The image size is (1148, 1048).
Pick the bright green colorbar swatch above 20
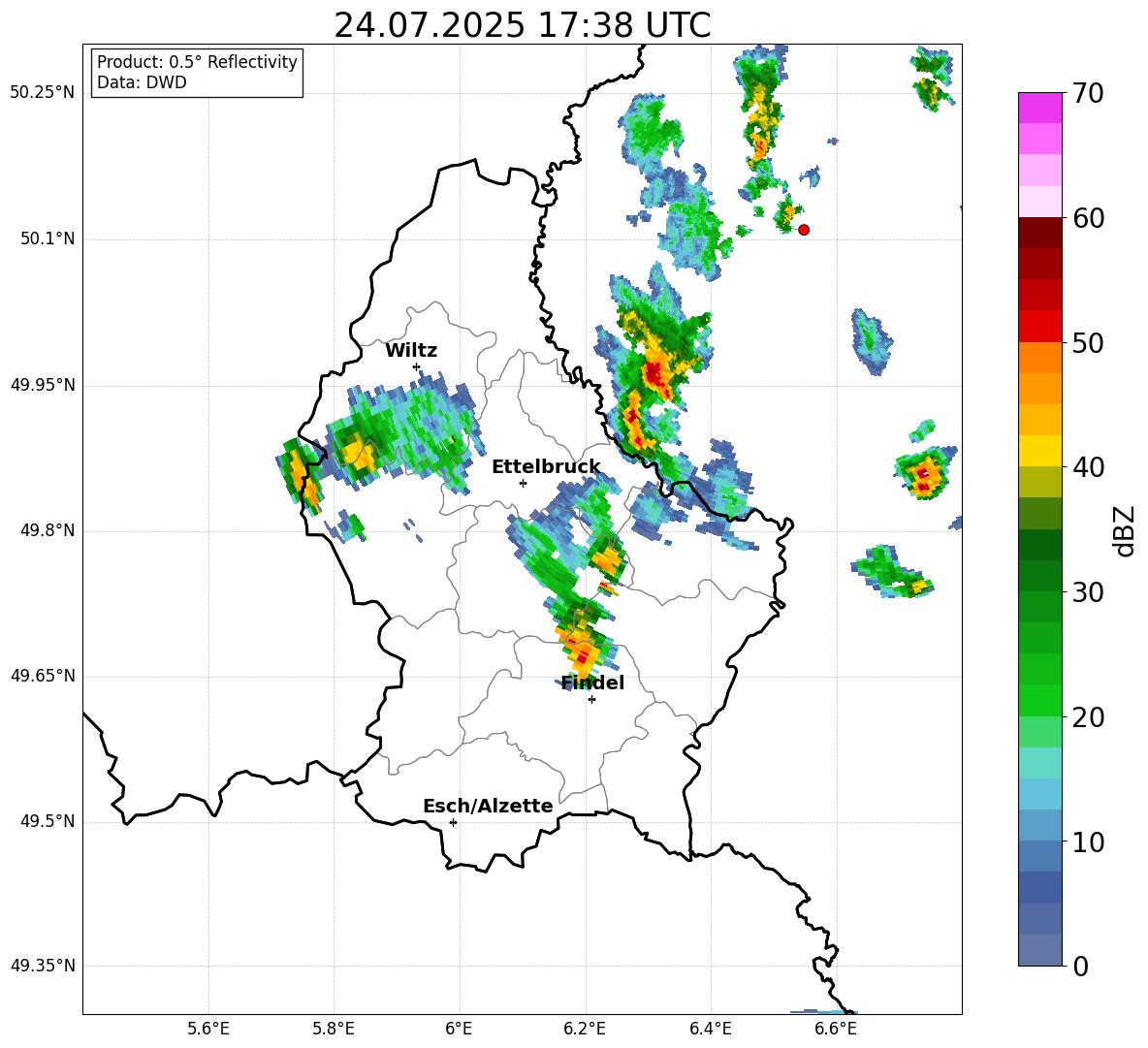coord(1040,700)
